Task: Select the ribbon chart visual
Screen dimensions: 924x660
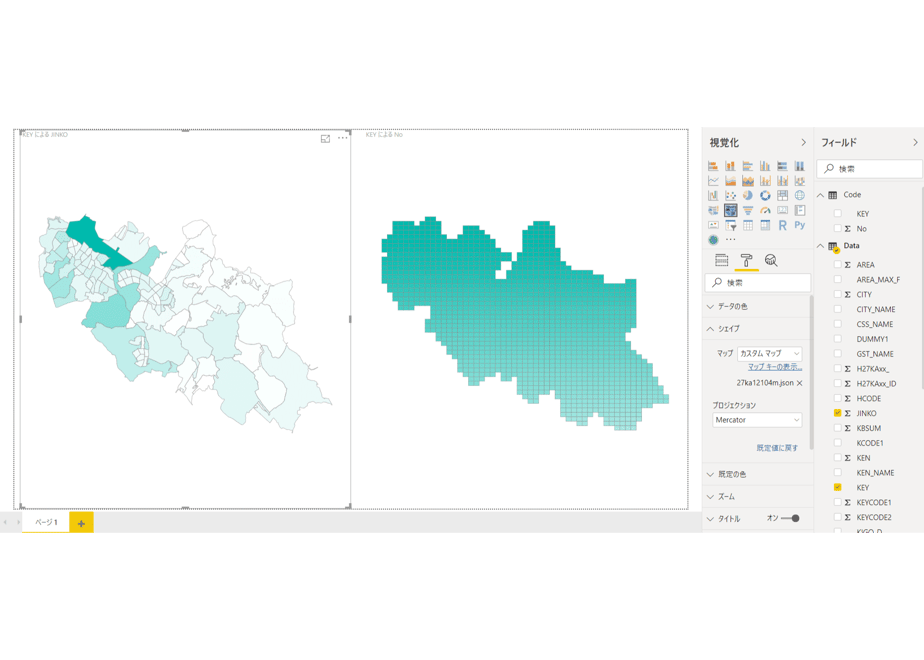Action: pos(800,180)
